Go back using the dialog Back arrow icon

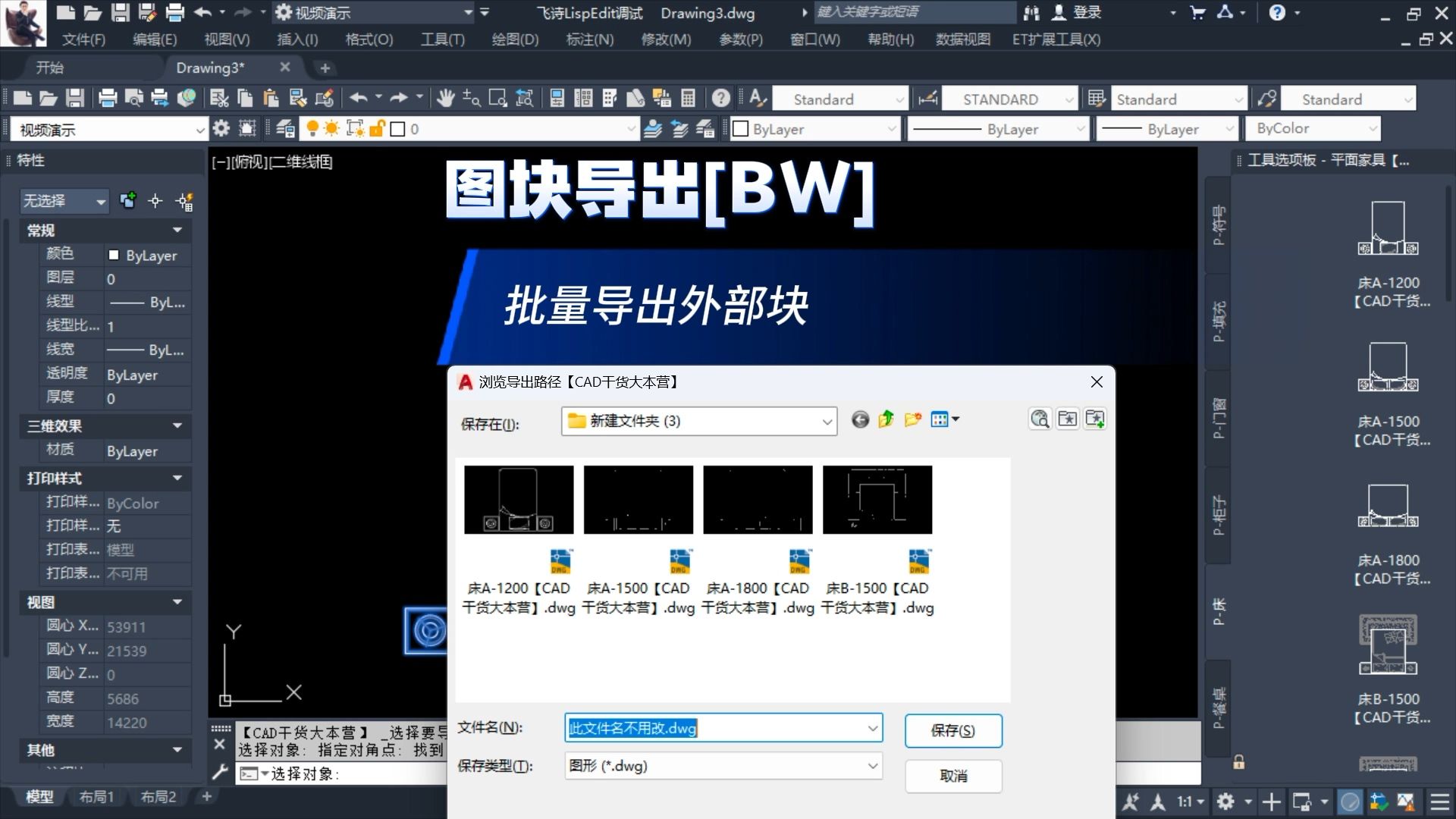(860, 419)
